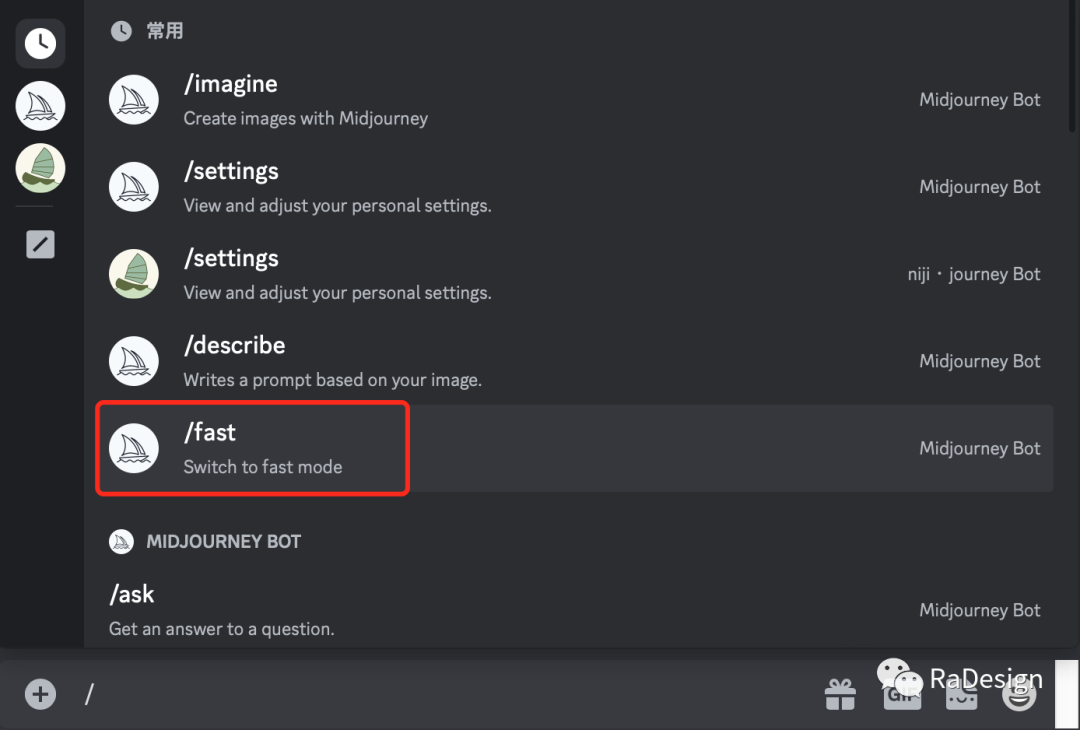Open built-in commands slash icon in sidebar
The width and height of the screenshot is (1080, 730).
pos(40,244)
